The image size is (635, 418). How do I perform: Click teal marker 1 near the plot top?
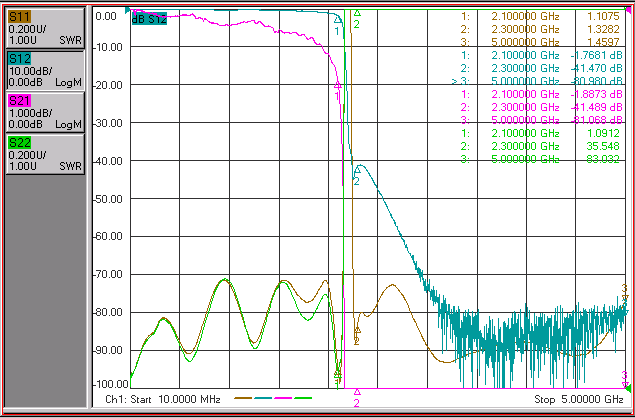tap(337, 25)
